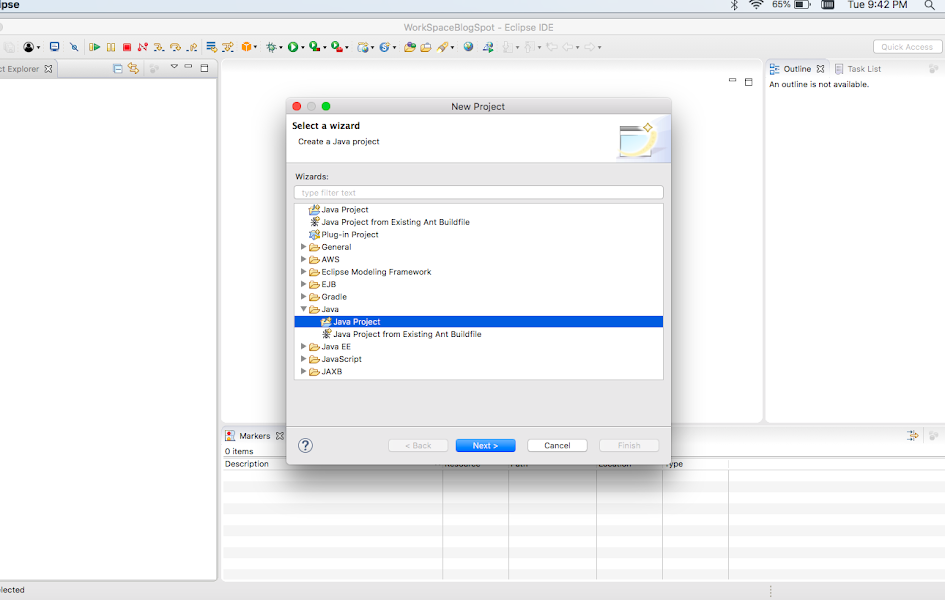945x600 pixels.
Task: Select top-level Java Project from Existing Ant Buildfile
Action: (x=389, y=222)
